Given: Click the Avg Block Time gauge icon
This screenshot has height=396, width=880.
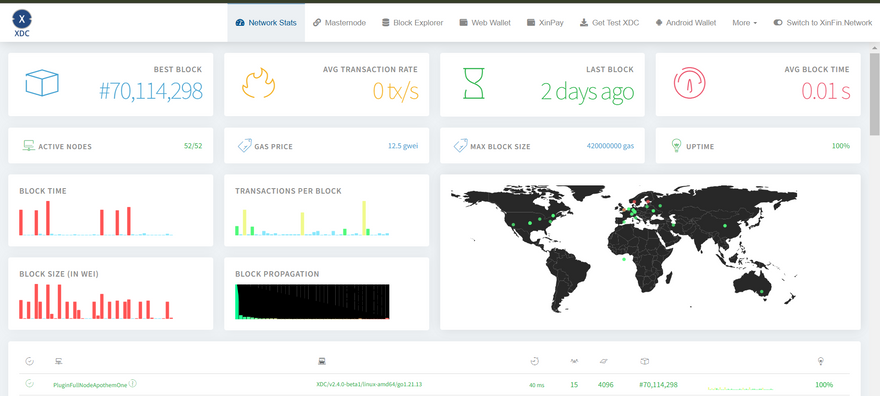Looking at the screenshot, I should [689, 84].
